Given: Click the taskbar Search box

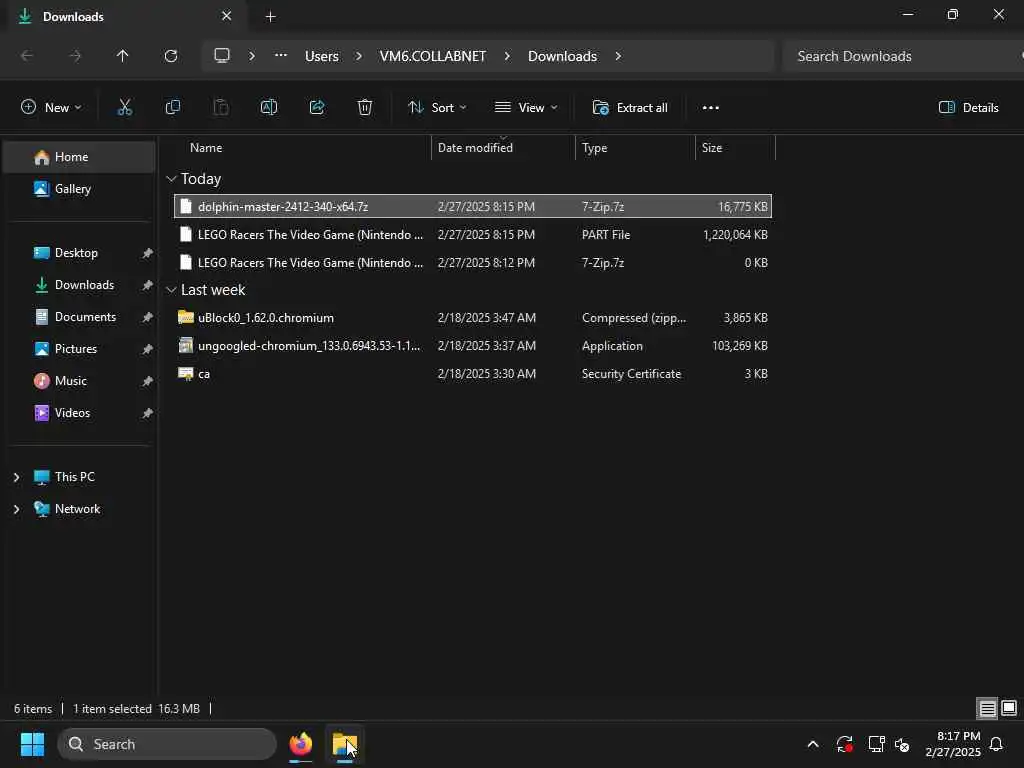Looking at the screenshot, I should (167, 744).
